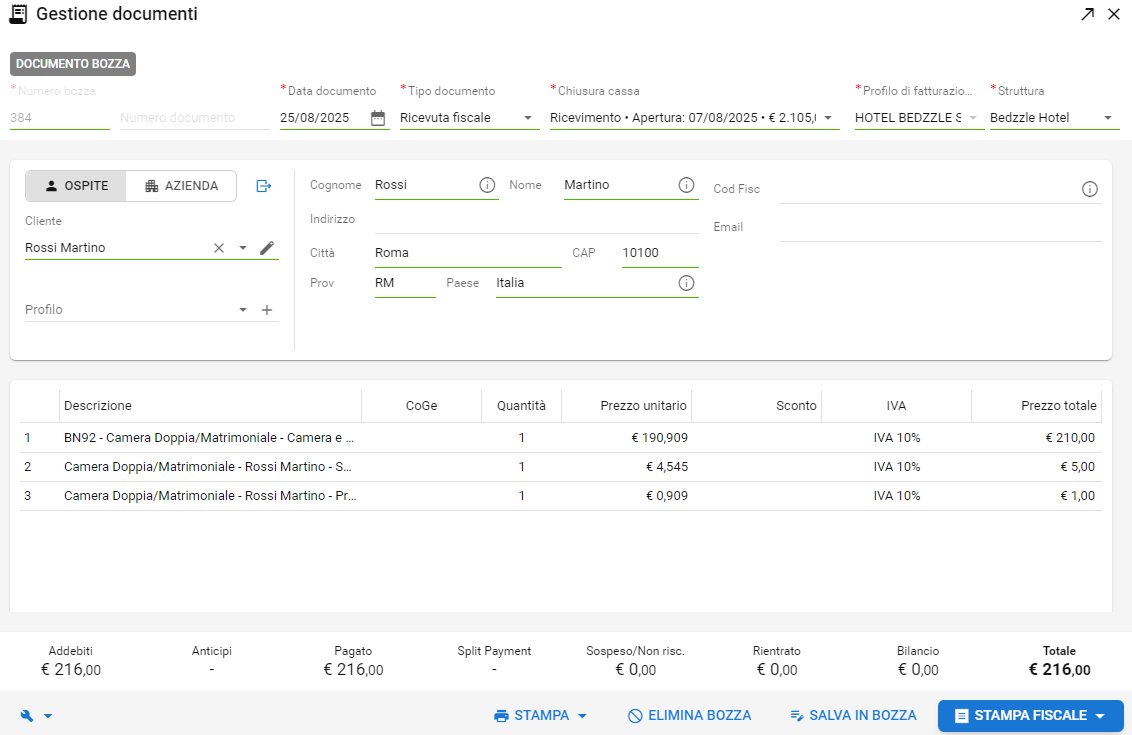Image resolution: width=1132 pixels, height=735 pixels.
Task: Expand the Struttura dropdown
Action: pos(1108,118)
